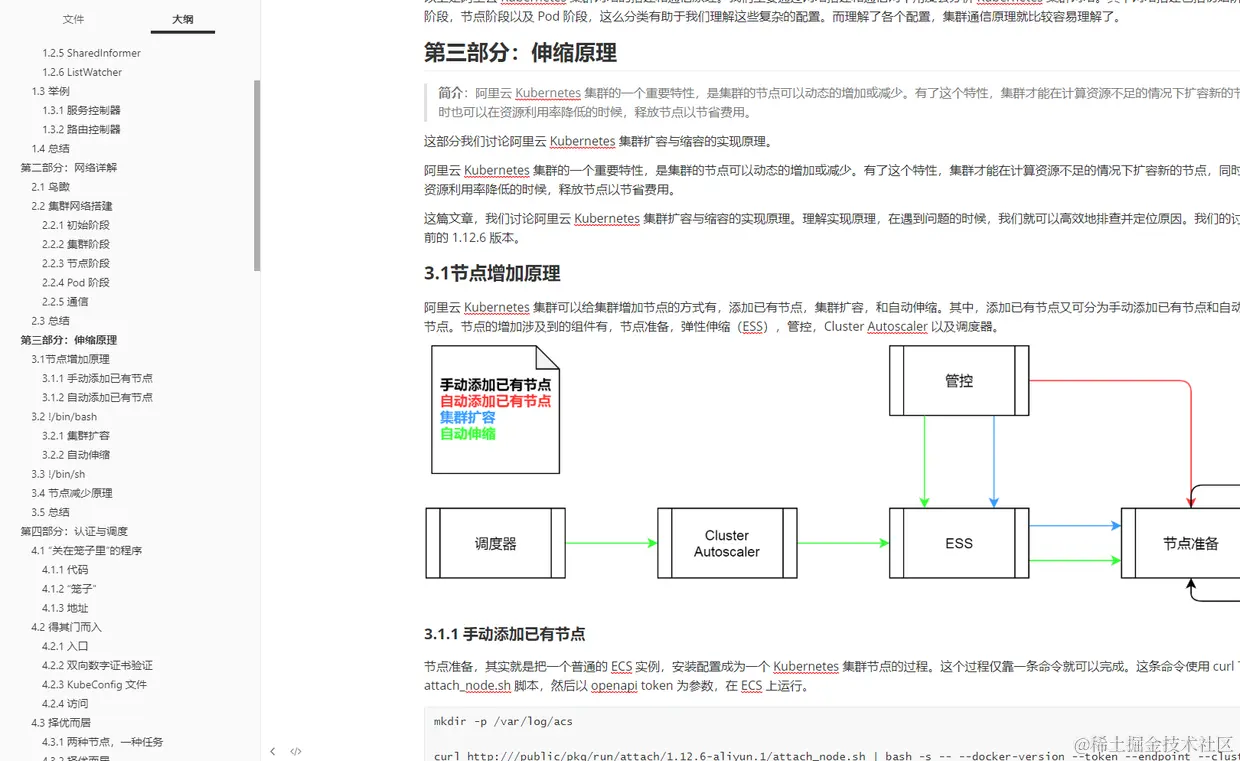Open outline item 3.2.1 集群扩容

(x=76, y=435)
